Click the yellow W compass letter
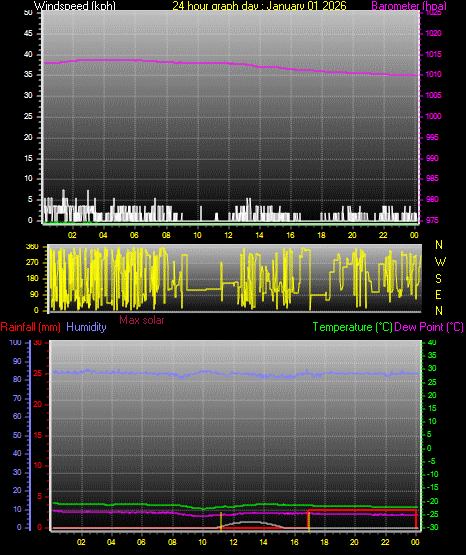Viewport: 466px width, 555px height. coord(440,262)
